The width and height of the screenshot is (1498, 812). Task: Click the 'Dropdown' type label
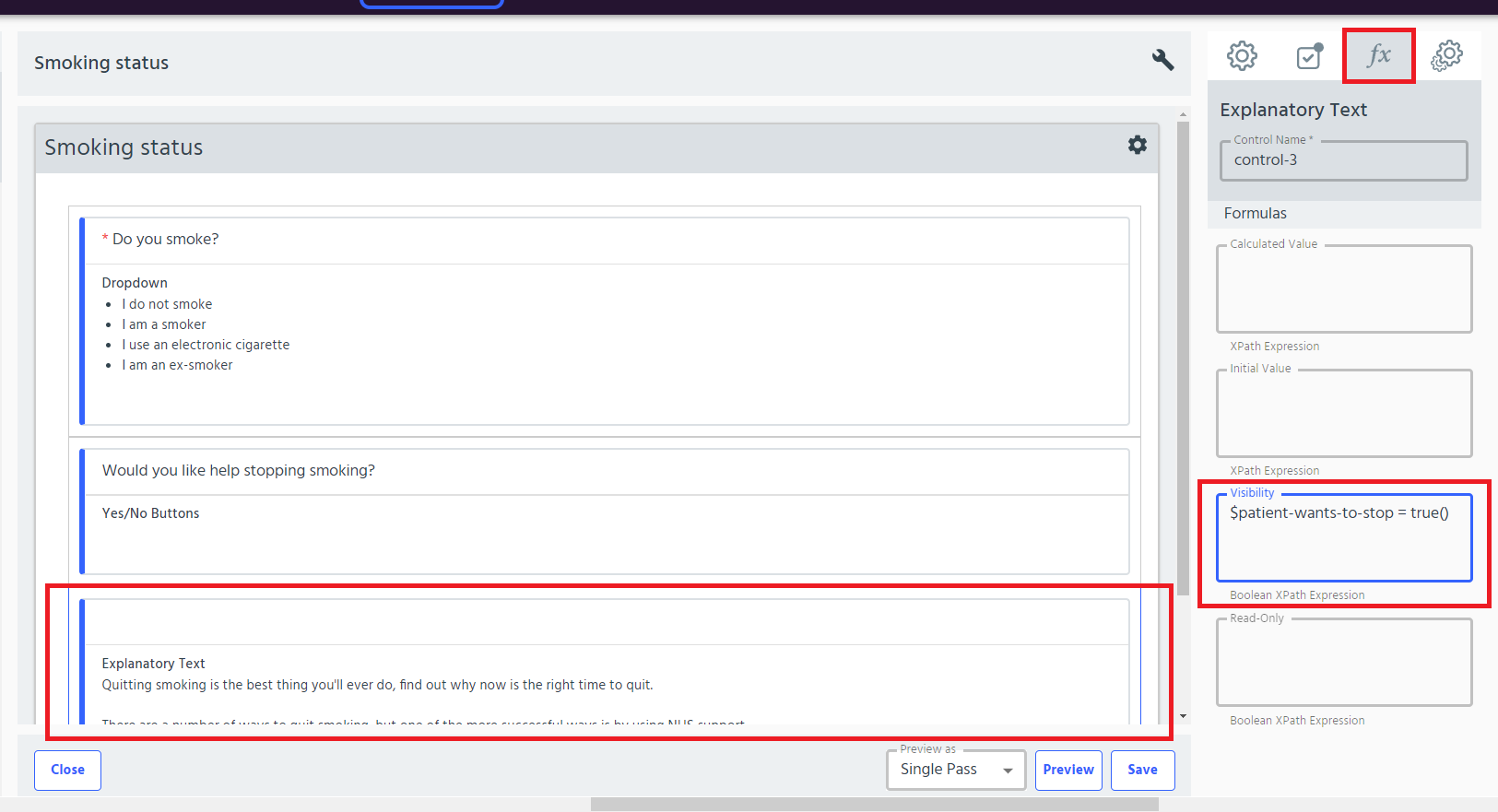pyautogui.click(x=135, y=283)
